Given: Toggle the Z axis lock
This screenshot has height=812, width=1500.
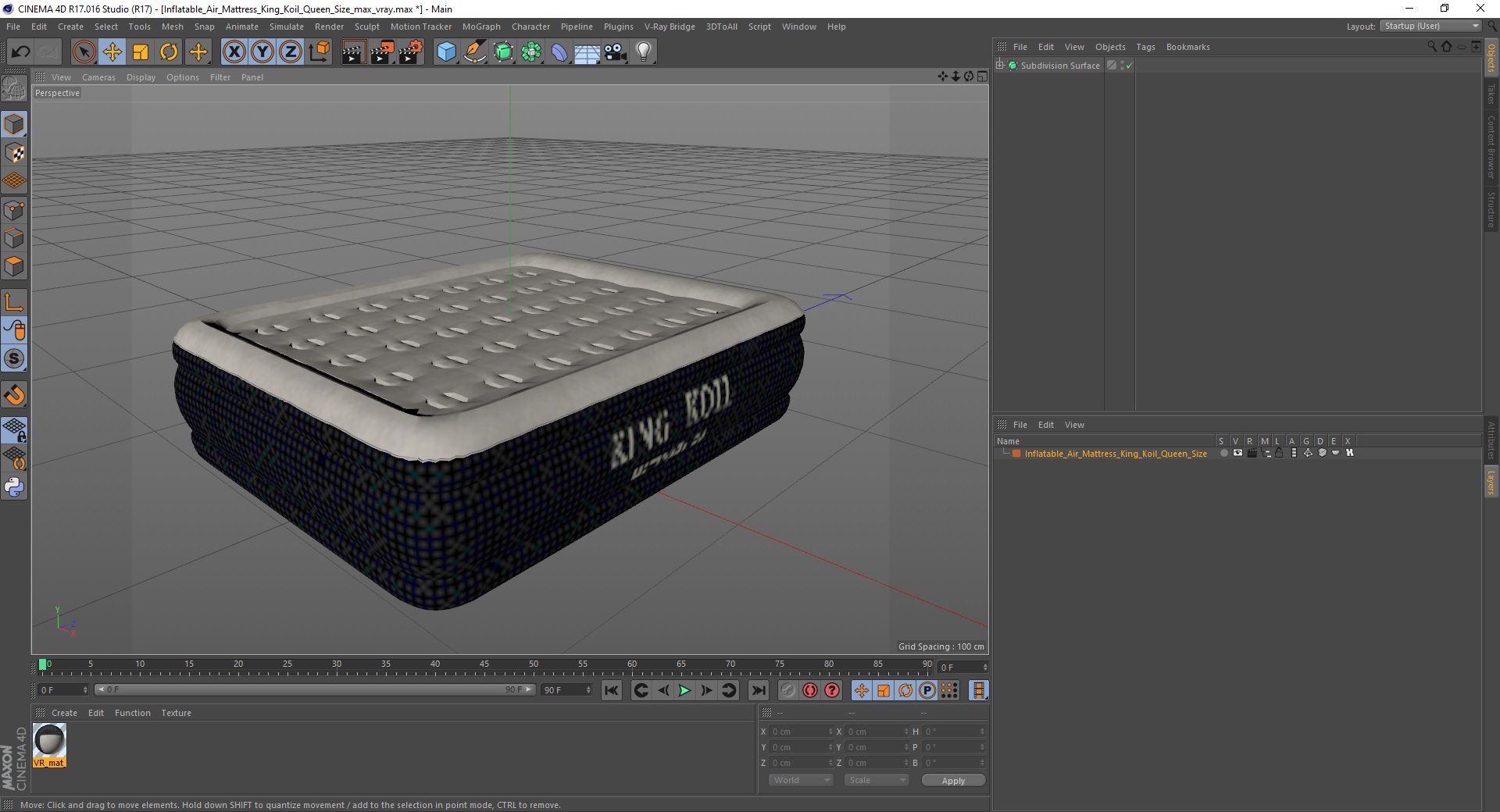Looking at the screenshot, I should pyautogui.click(x=291, y=52).
